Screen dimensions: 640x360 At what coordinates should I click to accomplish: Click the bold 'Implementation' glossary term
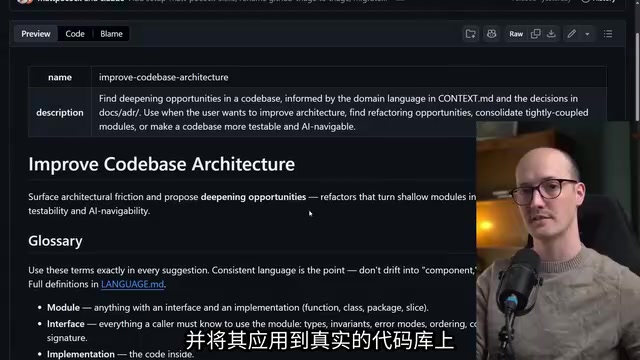coord(81,354)
